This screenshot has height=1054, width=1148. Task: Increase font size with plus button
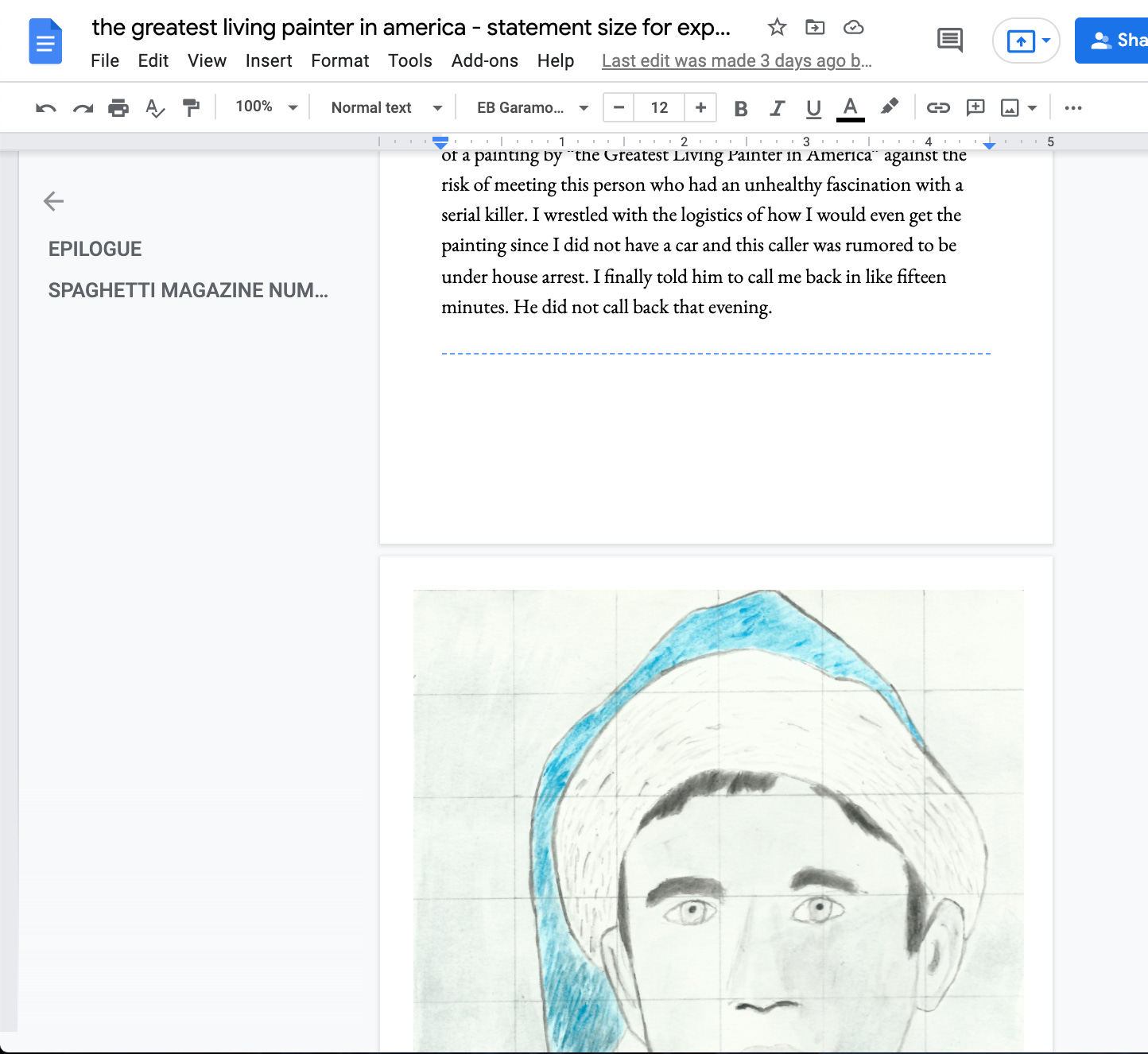coord(700,107)
